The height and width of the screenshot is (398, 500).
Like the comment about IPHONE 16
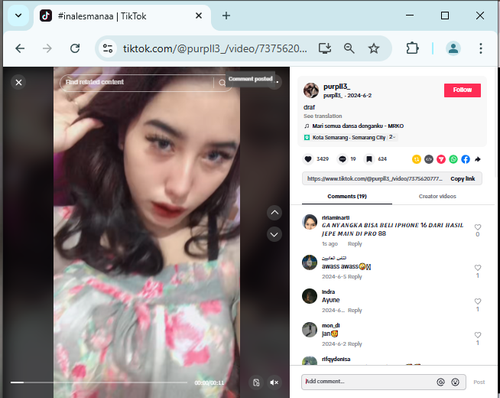[478, 227]
